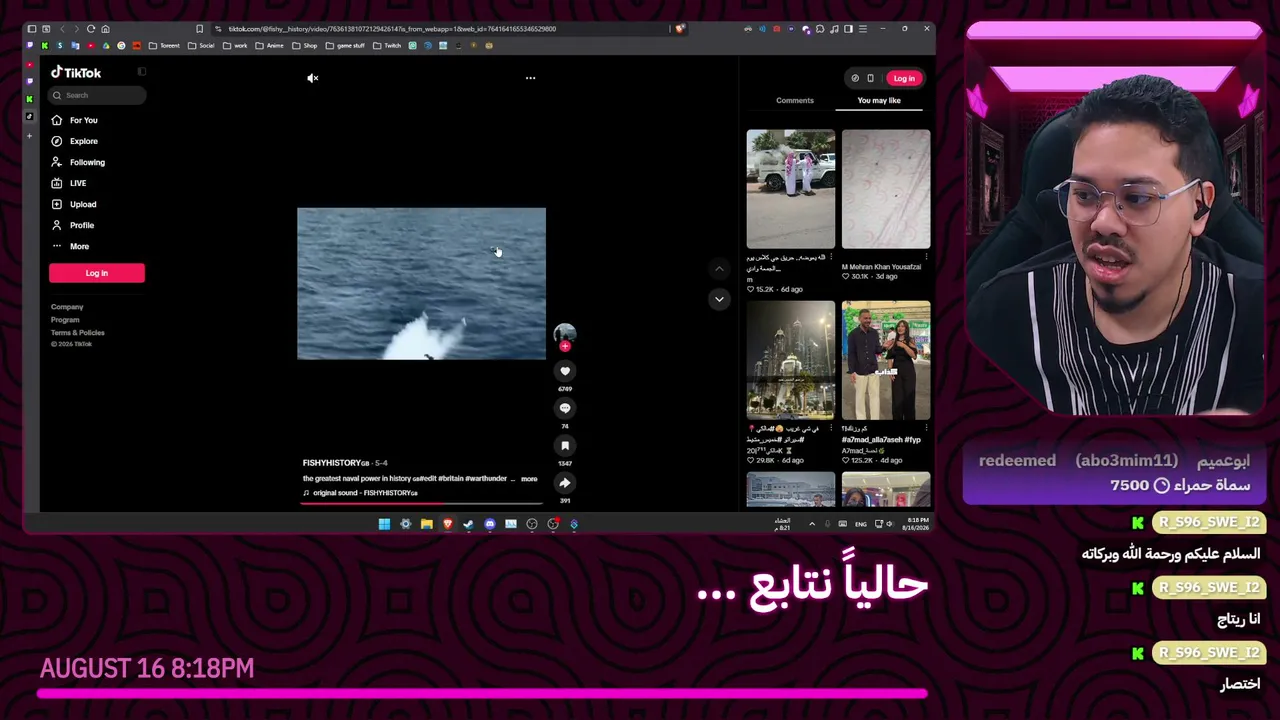The height and width of the screenshot is (720, 1280).
Task: Open the Shop bookmarks folder
Action: (x=304, y=46)
